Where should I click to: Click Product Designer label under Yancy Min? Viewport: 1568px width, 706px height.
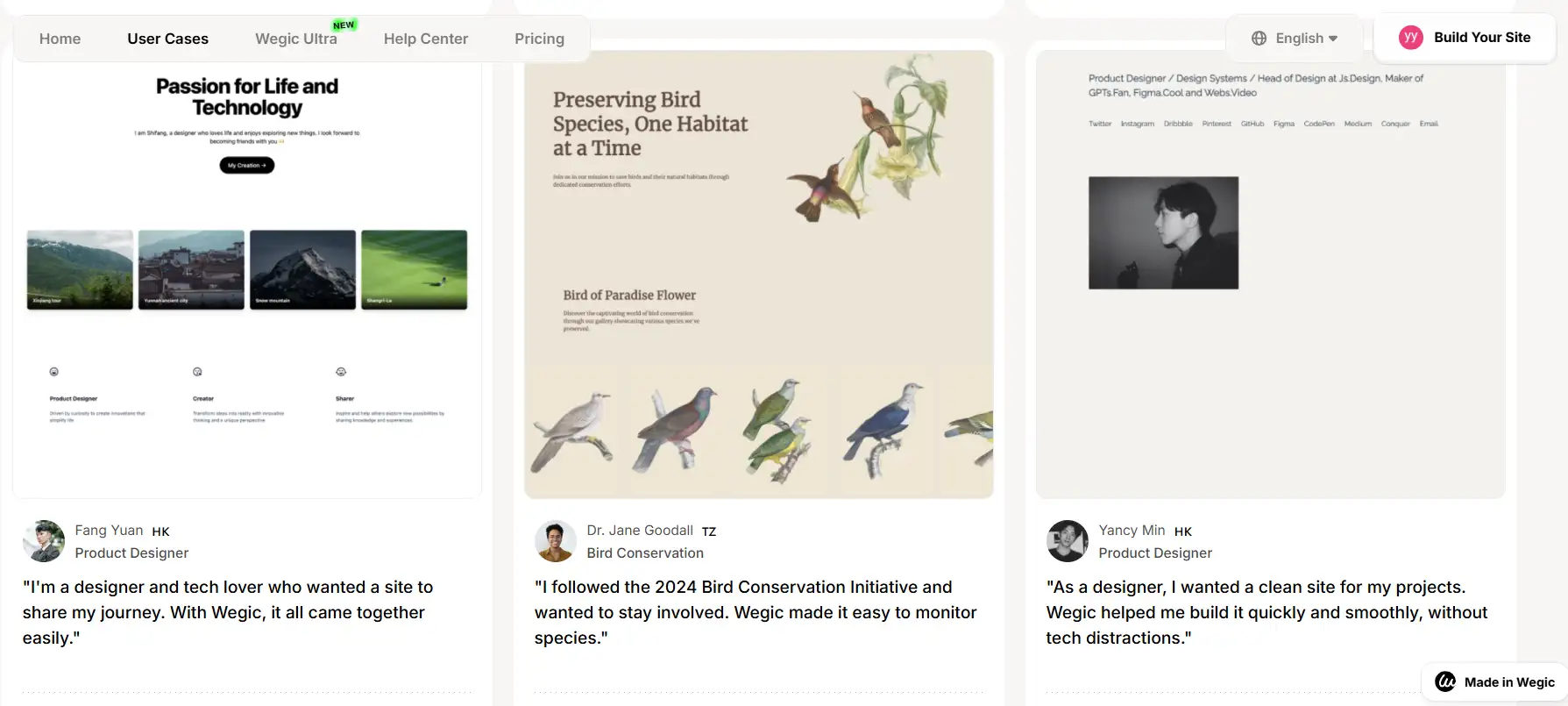1155,553
